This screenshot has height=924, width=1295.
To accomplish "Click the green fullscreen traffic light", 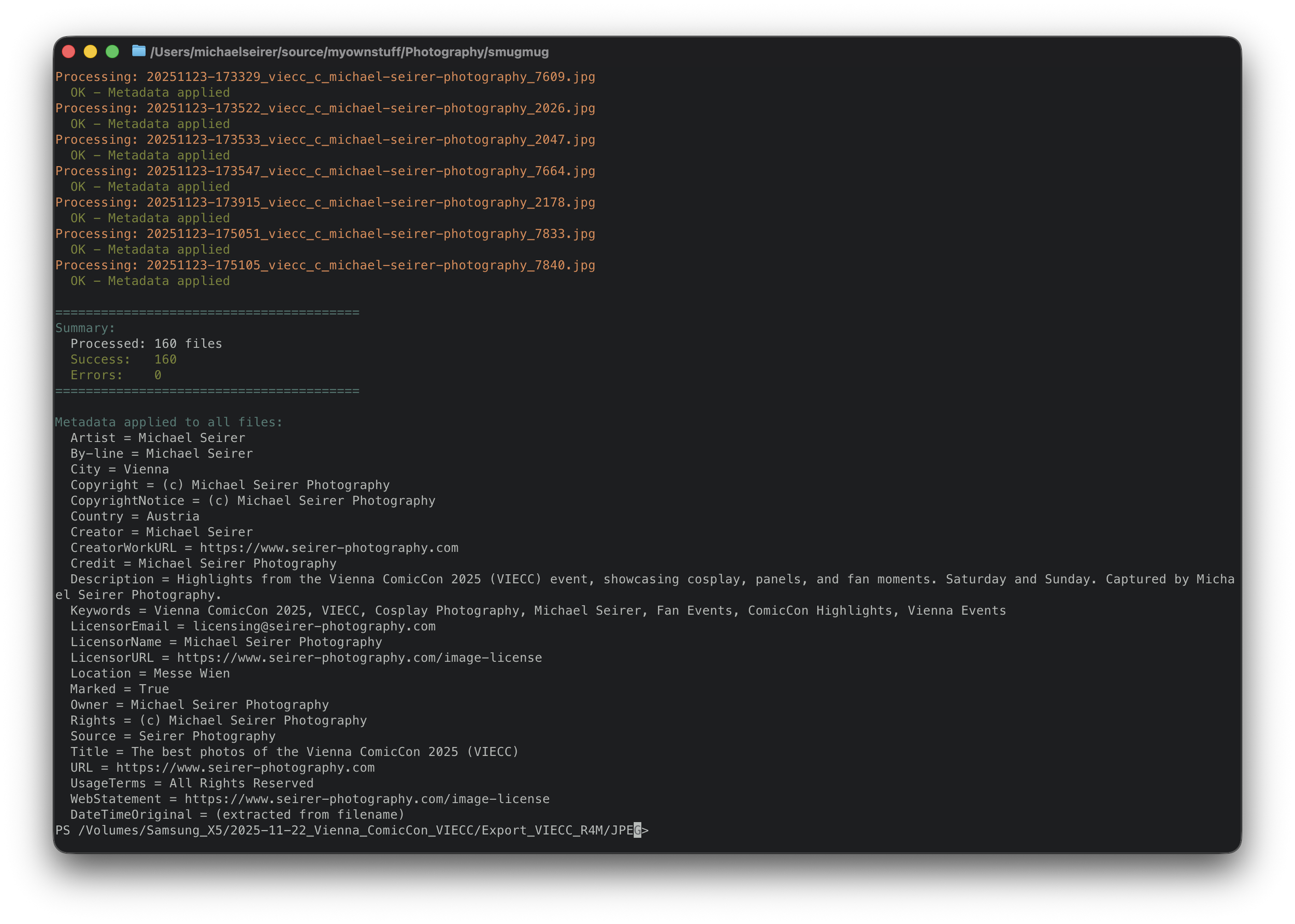I will [x=111, y=51].
